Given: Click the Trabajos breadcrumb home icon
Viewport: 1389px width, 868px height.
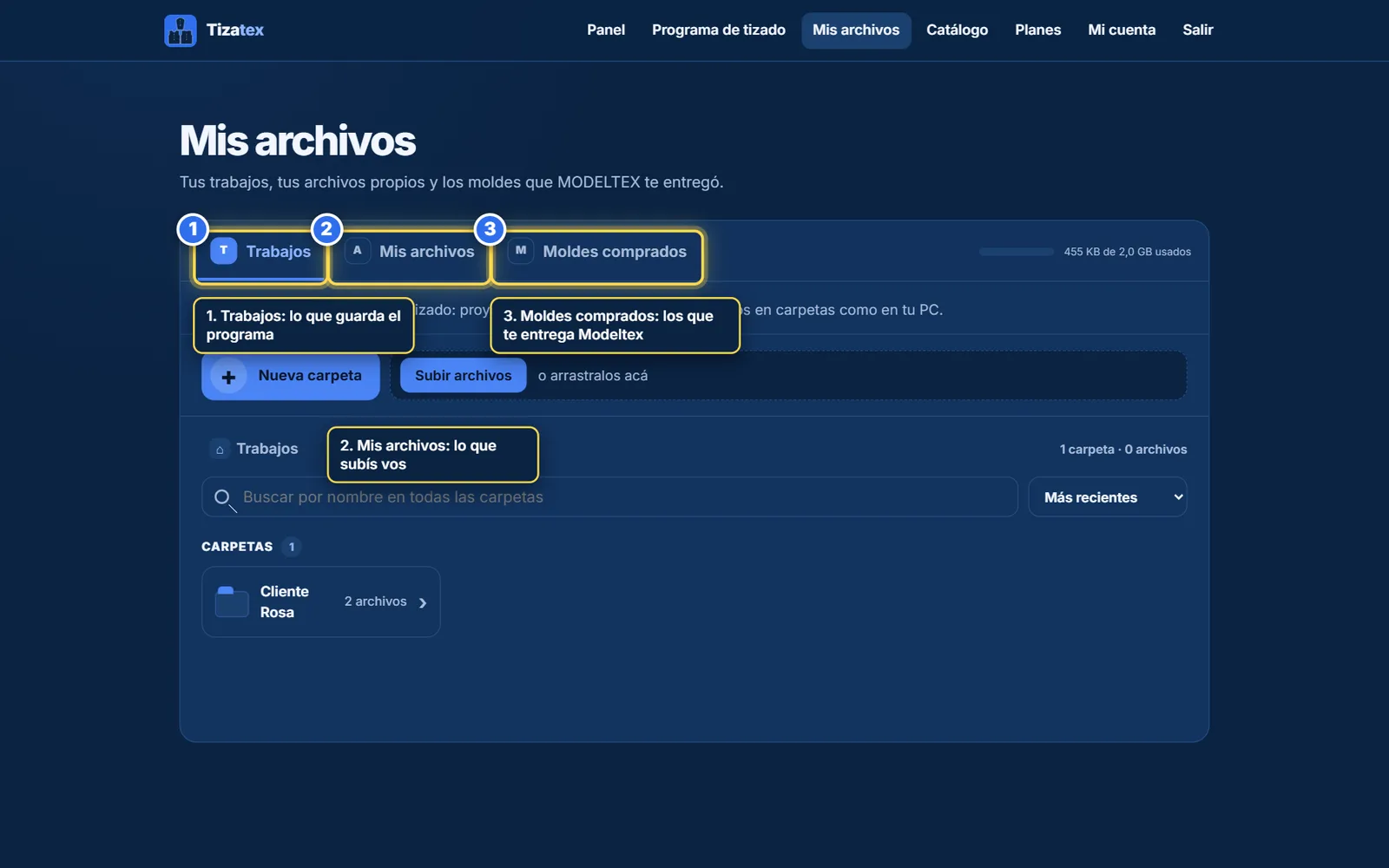Looking at the screenshot, I should [220, 450].
